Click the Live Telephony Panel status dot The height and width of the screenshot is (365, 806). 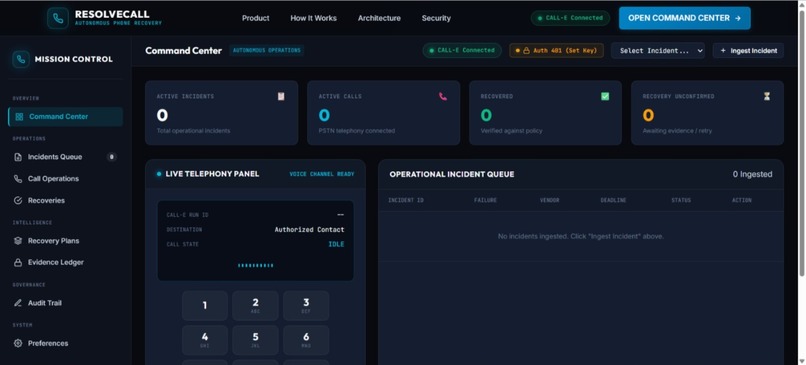point(159,174)
